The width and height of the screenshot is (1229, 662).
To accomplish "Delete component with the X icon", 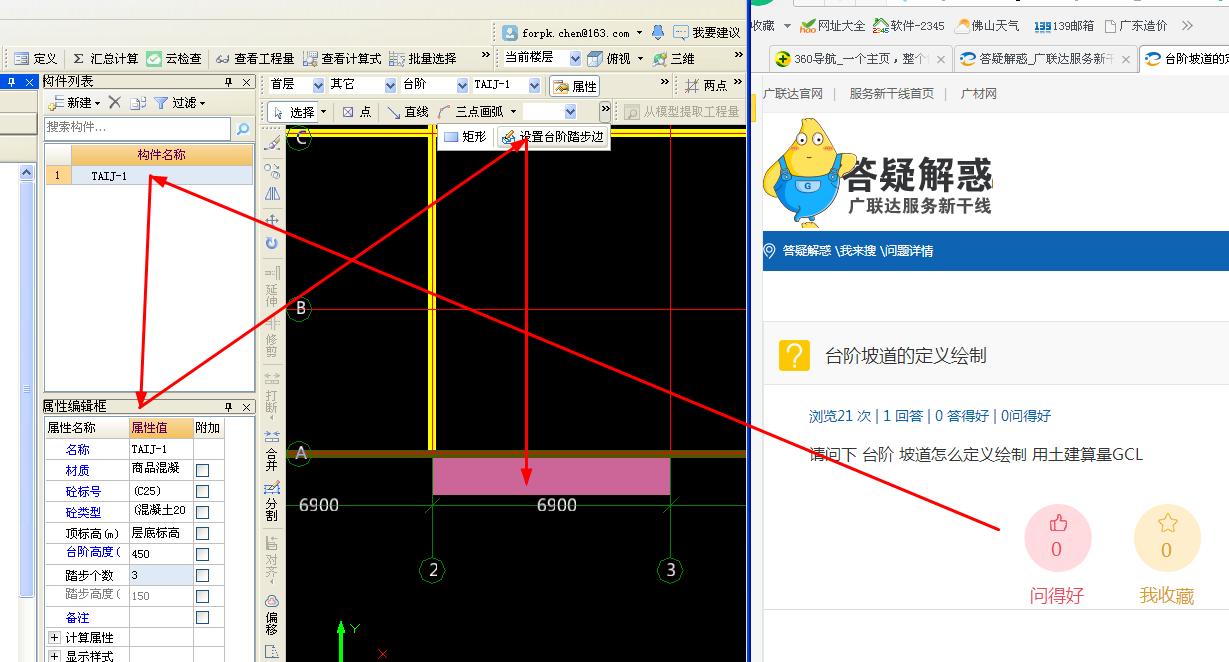I will [114, 103].
